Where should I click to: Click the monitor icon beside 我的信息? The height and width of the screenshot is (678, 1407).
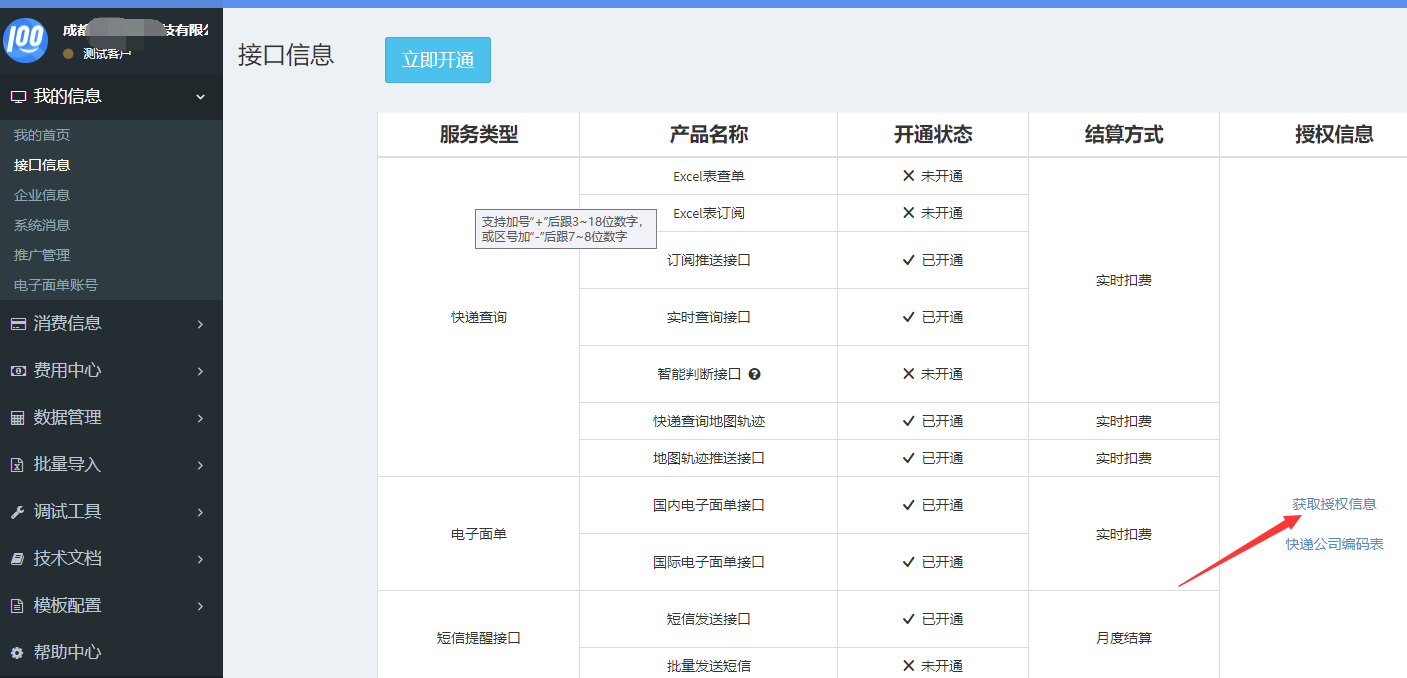pyautogui.click(x=17, y=97)
